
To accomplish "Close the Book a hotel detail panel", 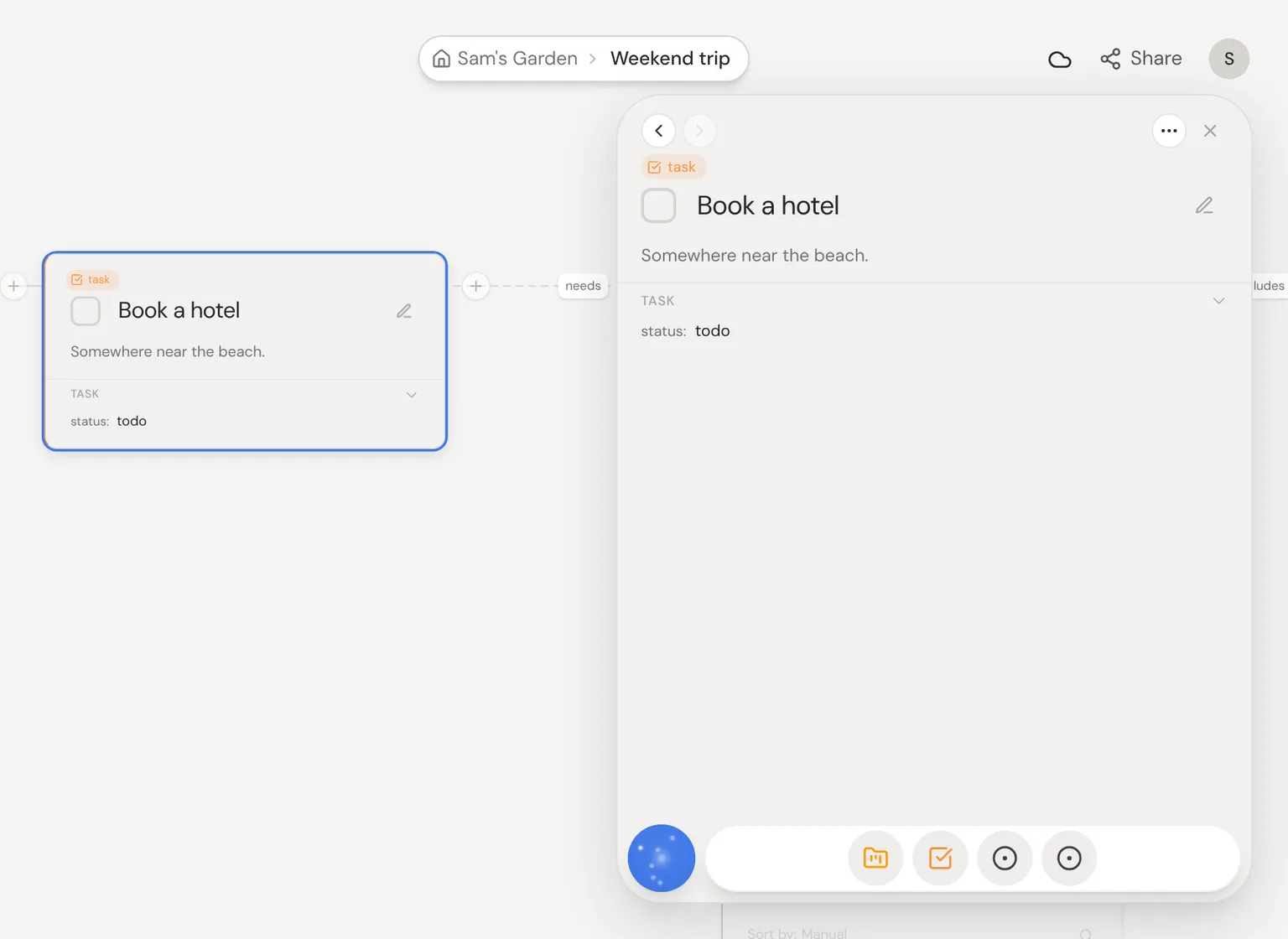I will click(x=1210, y=131).
